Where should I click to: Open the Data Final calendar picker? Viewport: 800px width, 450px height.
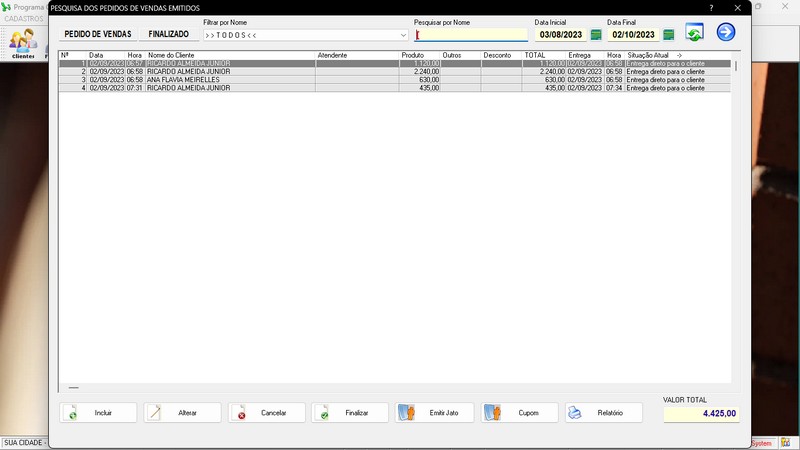668,35
